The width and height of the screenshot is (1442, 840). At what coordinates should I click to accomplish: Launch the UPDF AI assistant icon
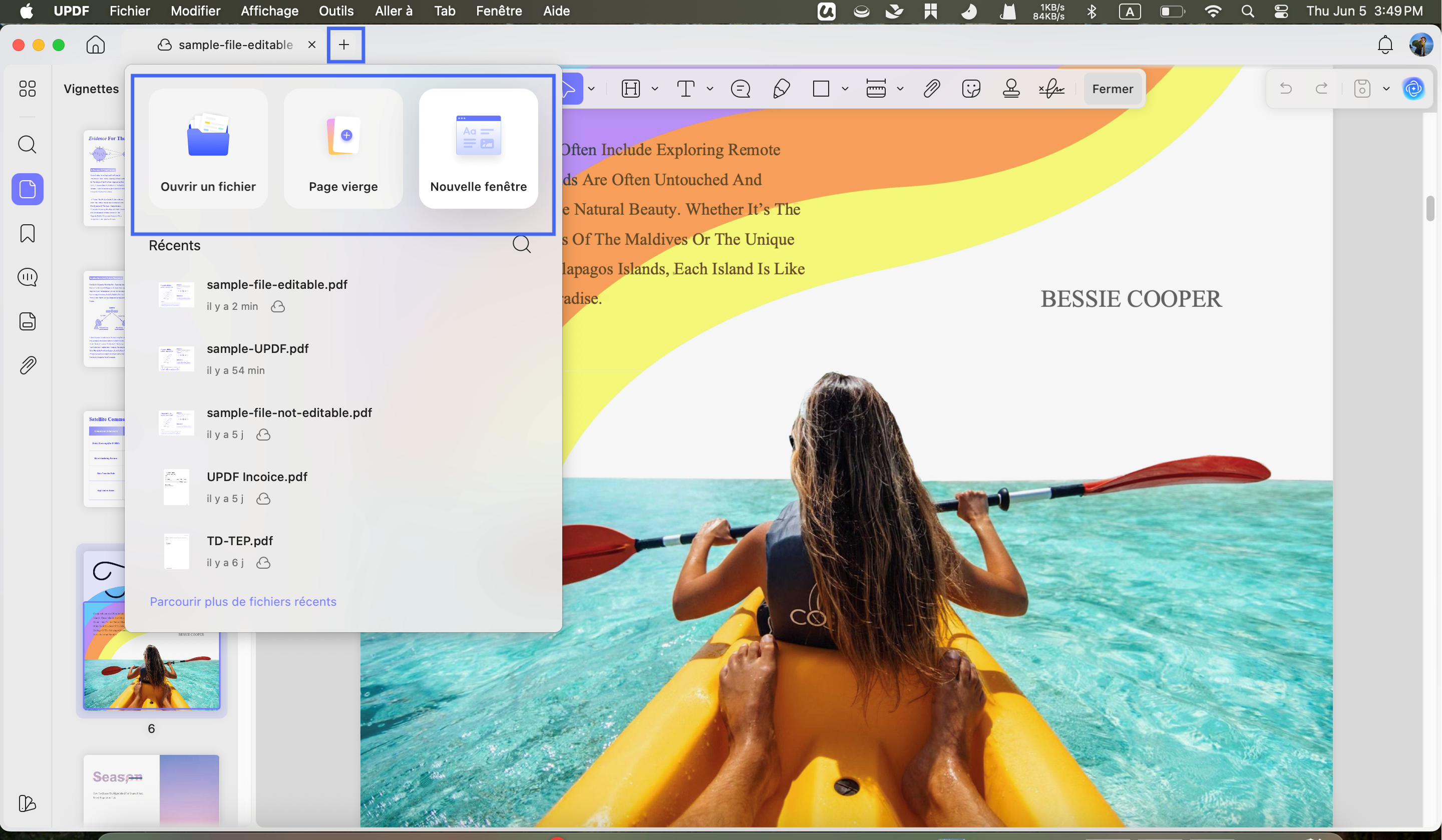click(1413, 89)
